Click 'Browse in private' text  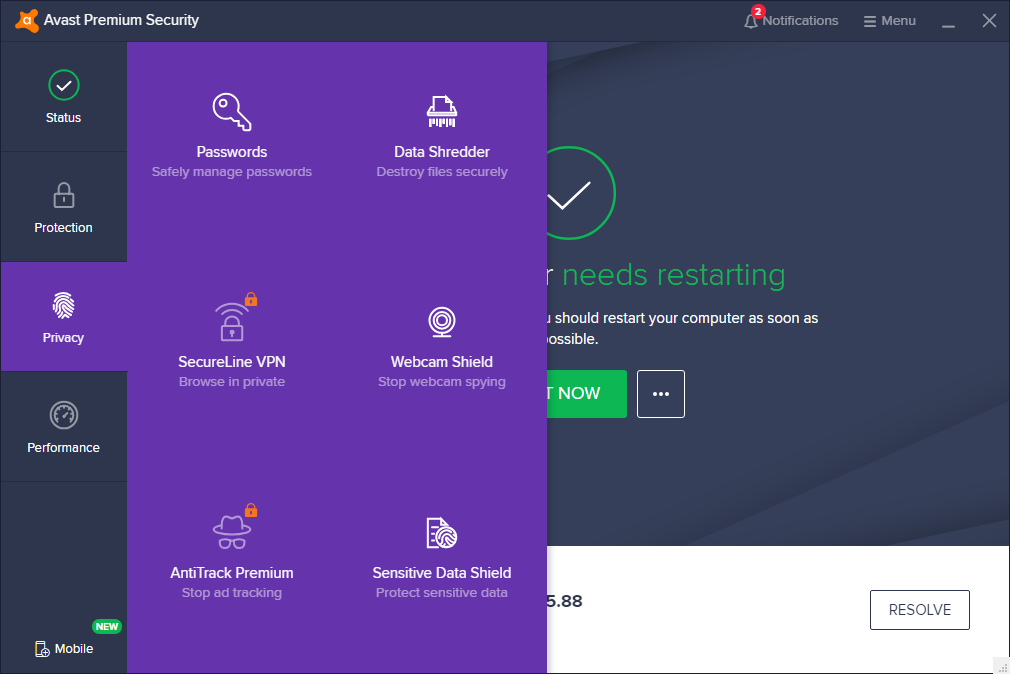coord(232,382)
